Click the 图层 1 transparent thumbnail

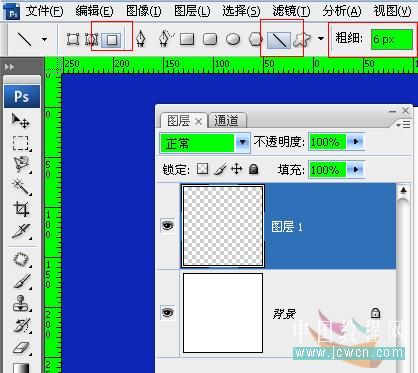tap(223, 226)
